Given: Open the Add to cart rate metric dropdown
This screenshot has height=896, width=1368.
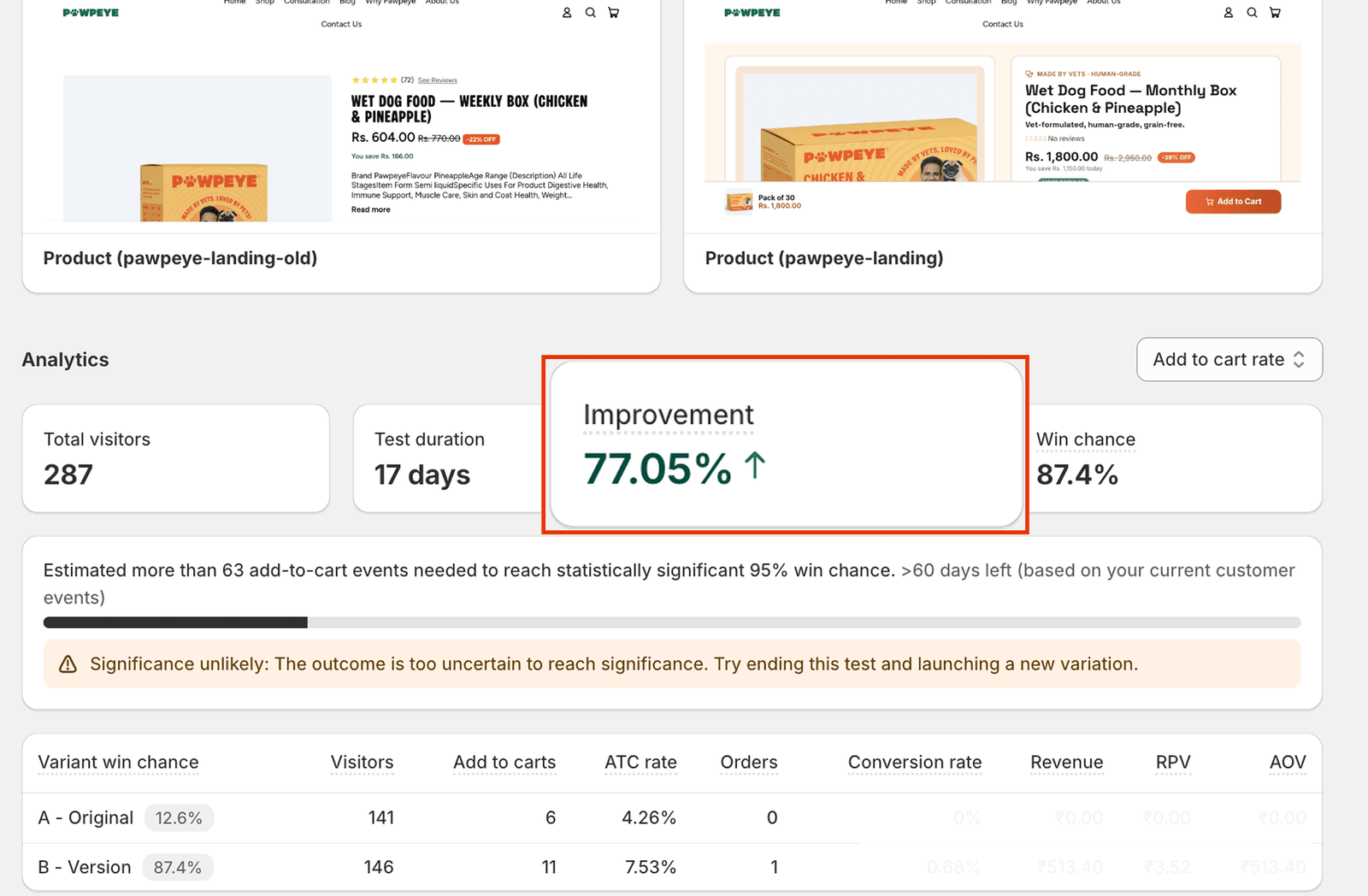Looking at the screenshot, I should click(x=1229, y=360).
